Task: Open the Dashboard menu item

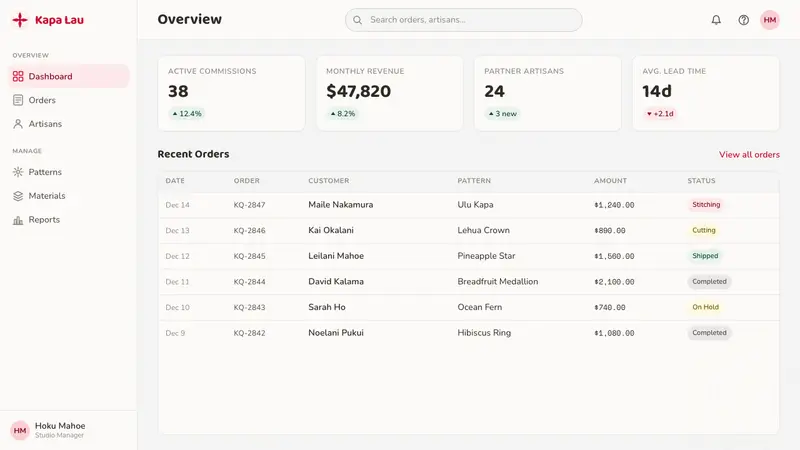Action: point(69,76)
